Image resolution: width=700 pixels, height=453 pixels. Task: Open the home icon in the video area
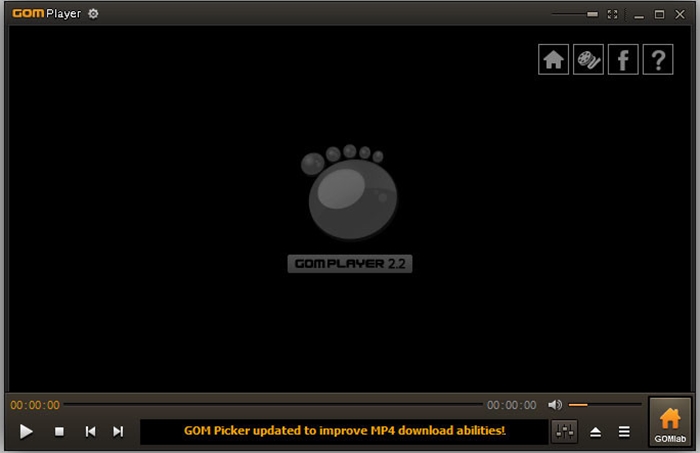[x=553, y=59]
